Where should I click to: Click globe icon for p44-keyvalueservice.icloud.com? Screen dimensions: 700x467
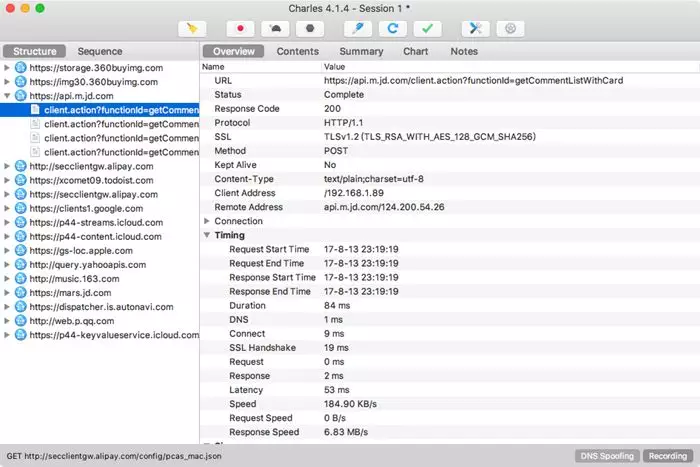[21, 335]
